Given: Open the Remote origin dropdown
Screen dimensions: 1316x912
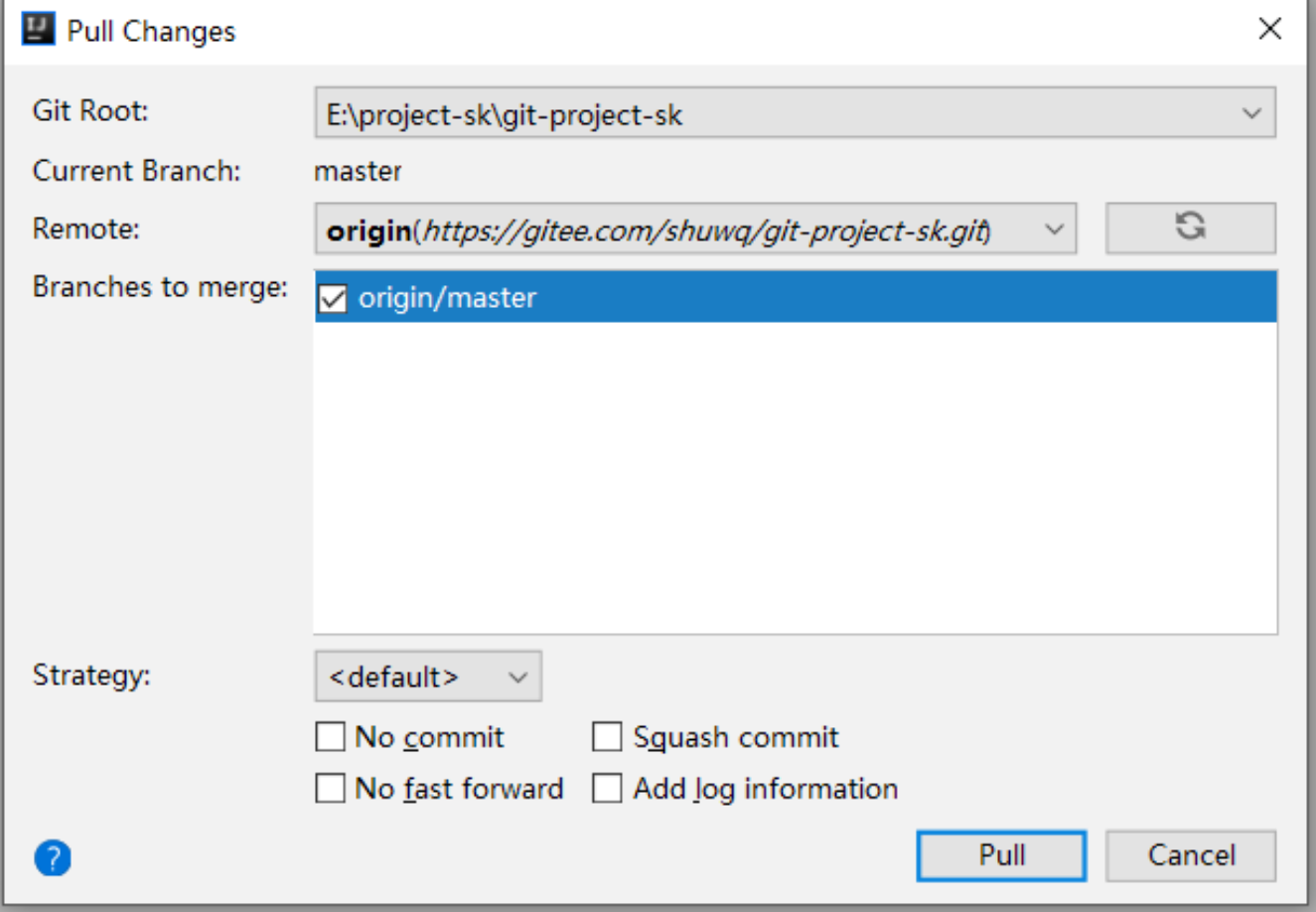Looking at the screenshot, I should point(1054,230).
